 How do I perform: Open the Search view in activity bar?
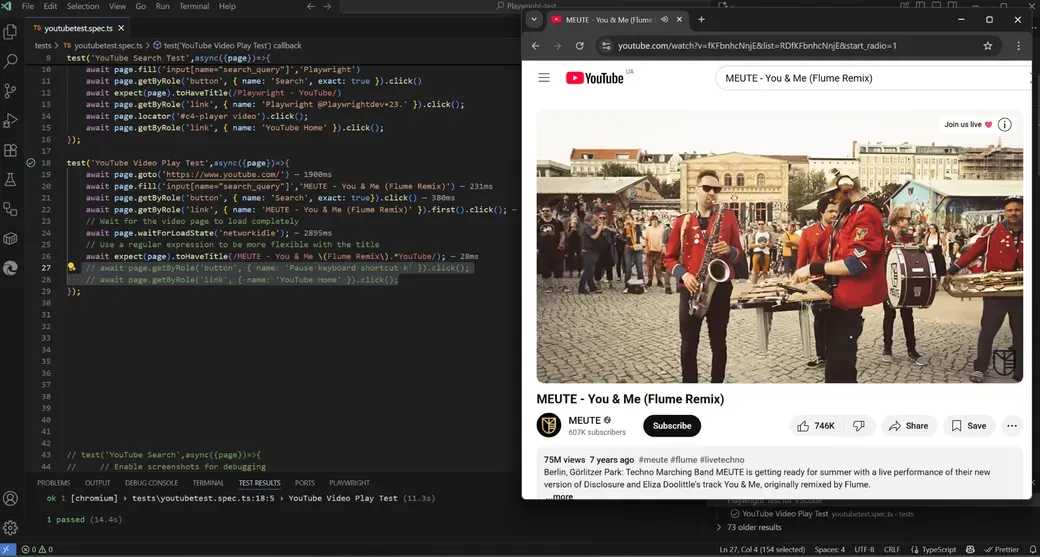pyautogui.click(x=10, y=61)
